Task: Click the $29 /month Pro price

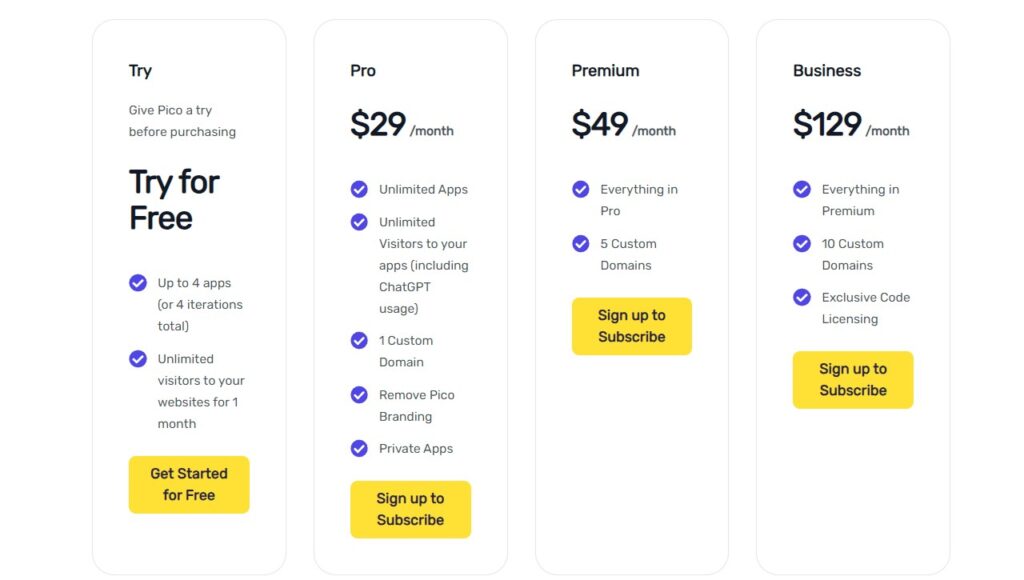Action: (401, 125)
